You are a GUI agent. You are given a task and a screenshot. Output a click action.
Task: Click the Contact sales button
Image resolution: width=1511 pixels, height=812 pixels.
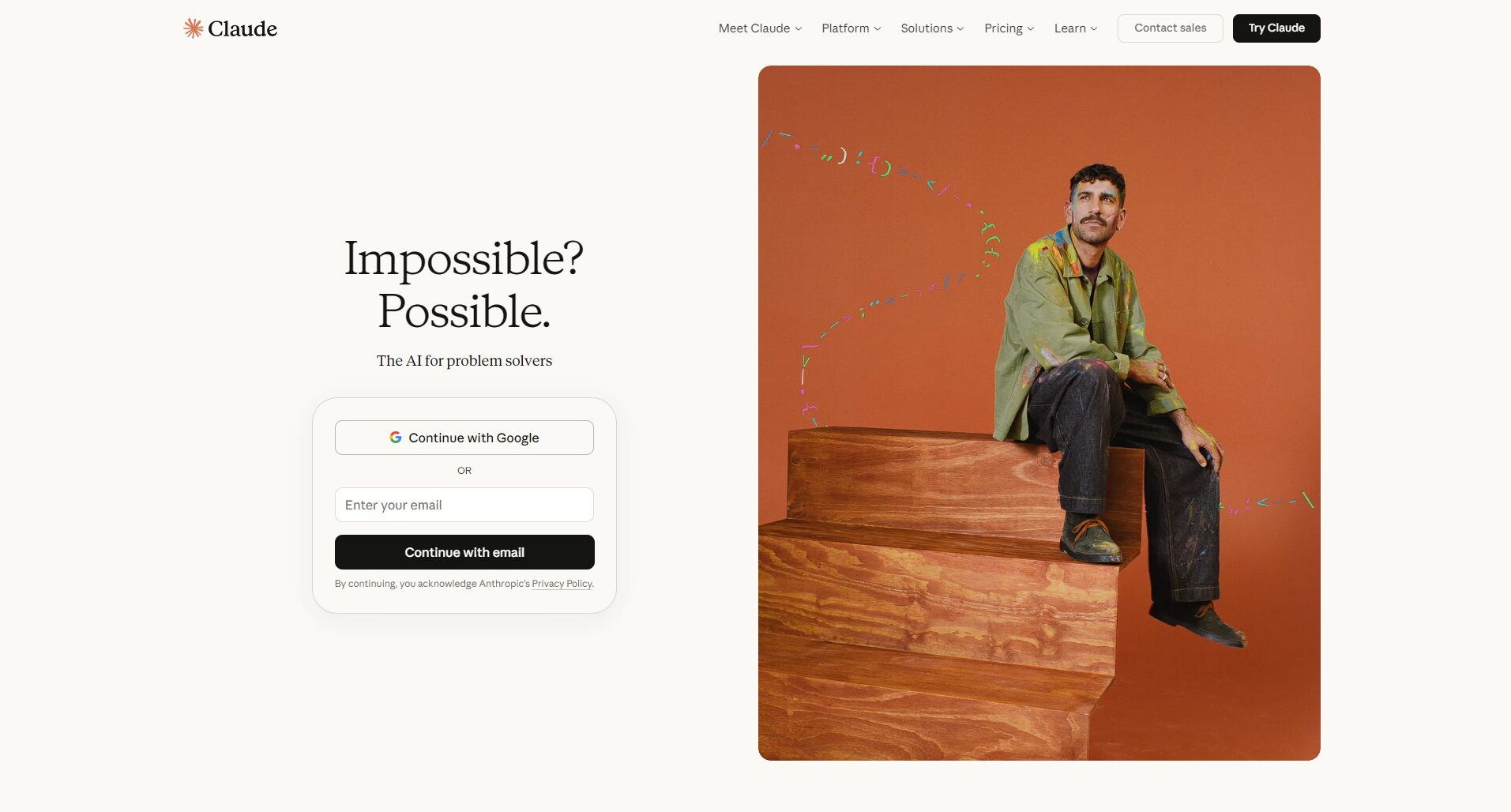pyautogui.click(x=1170, y=28)
